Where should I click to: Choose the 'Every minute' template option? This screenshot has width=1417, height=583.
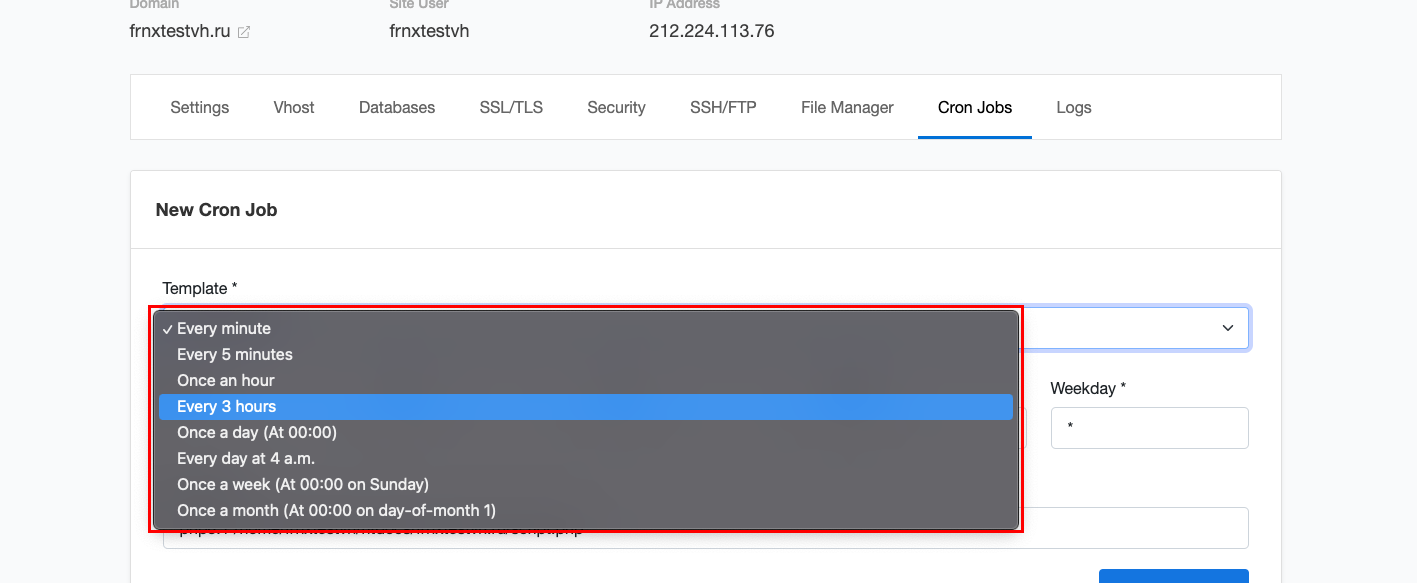coord(586,328)
